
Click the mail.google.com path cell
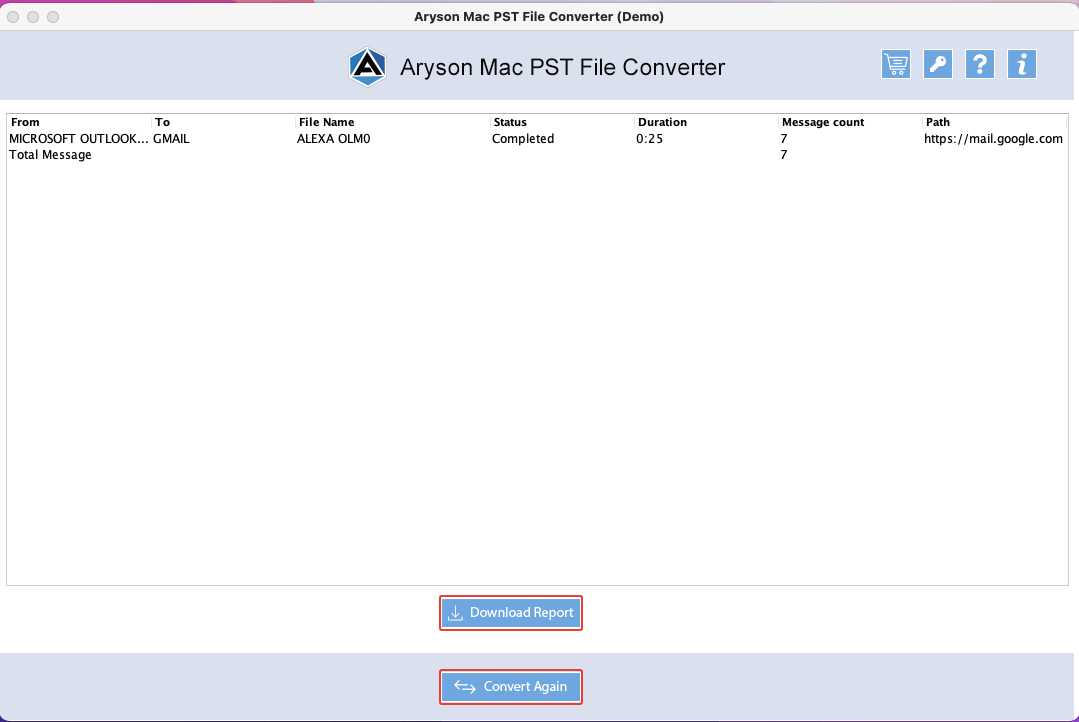pyautogui.click(x=993, y=138)
